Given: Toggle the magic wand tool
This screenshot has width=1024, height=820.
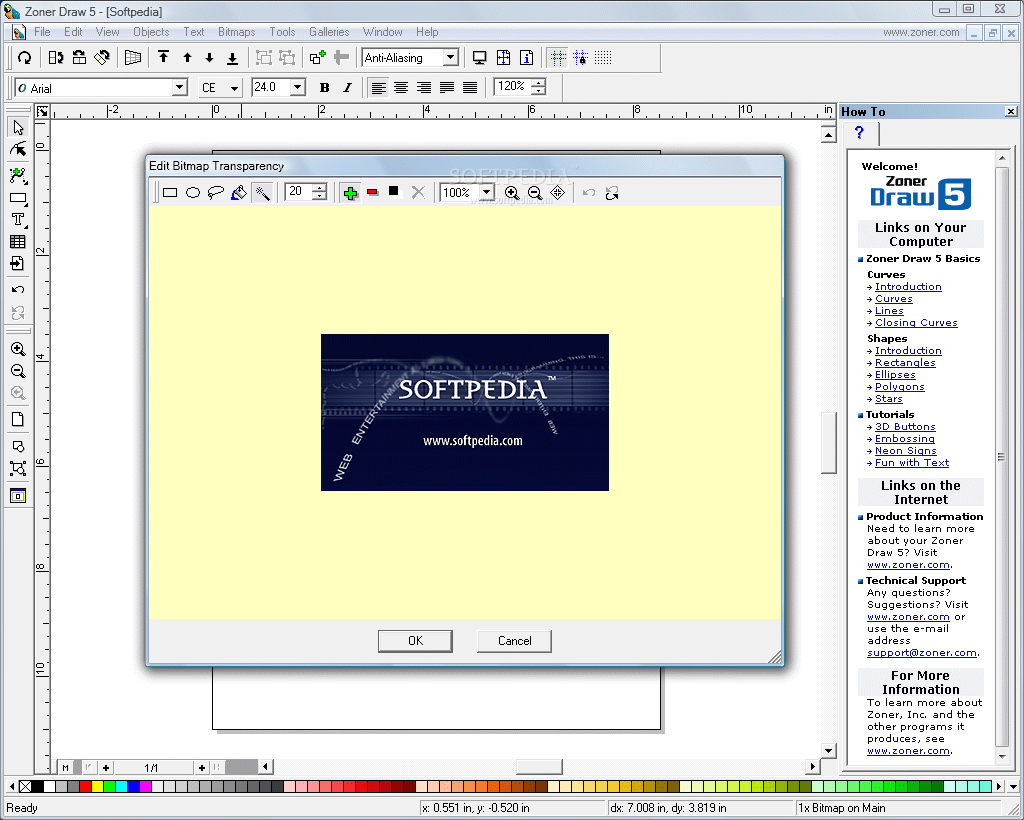Looking at the screenshot, I should pyautogui.click(x=262, y=193).
